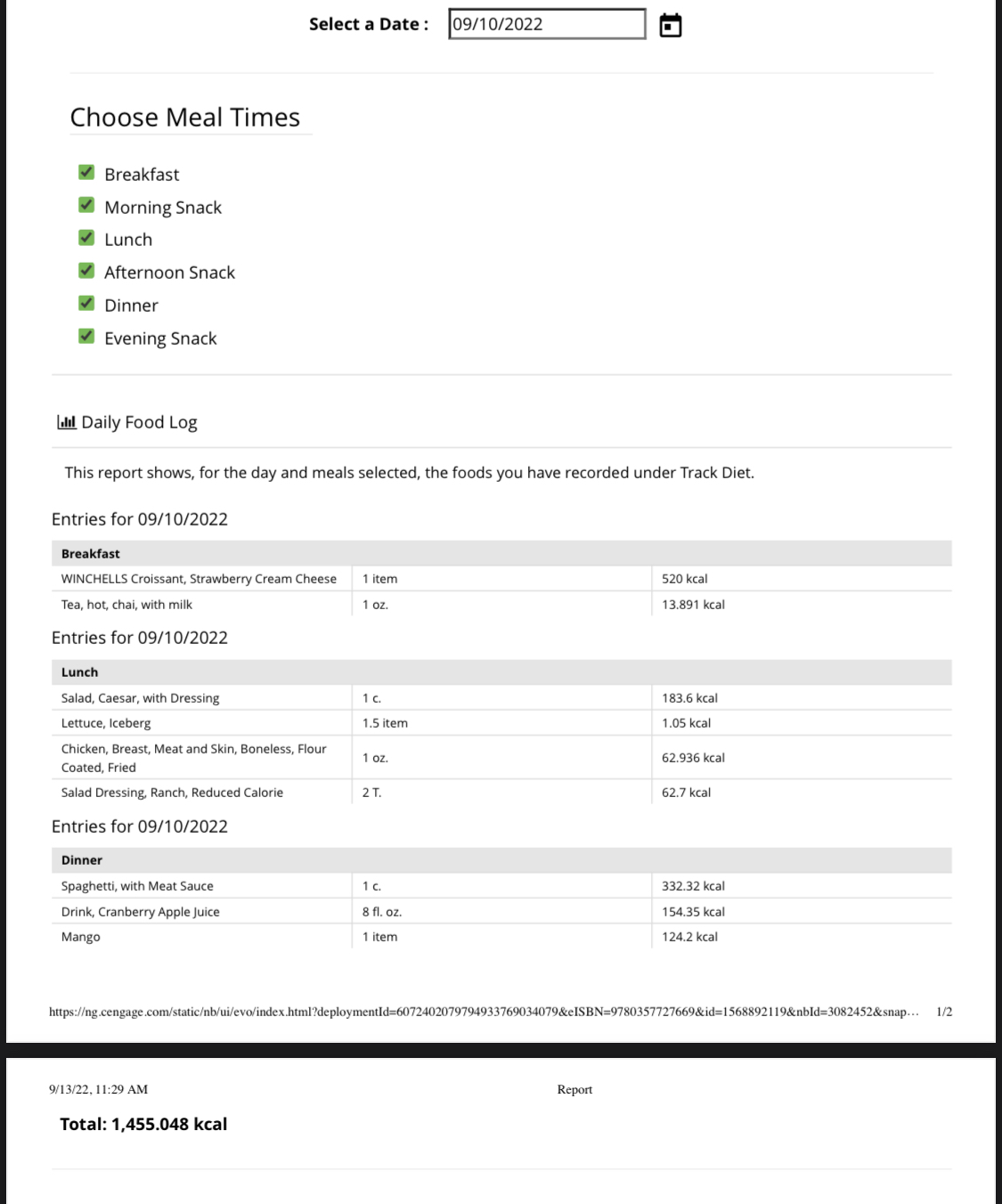The image size is (1002, 1204).
Task: Uncheck the Evening Snack checkbox
Action: pyautogui.click(x=86, y=337)
